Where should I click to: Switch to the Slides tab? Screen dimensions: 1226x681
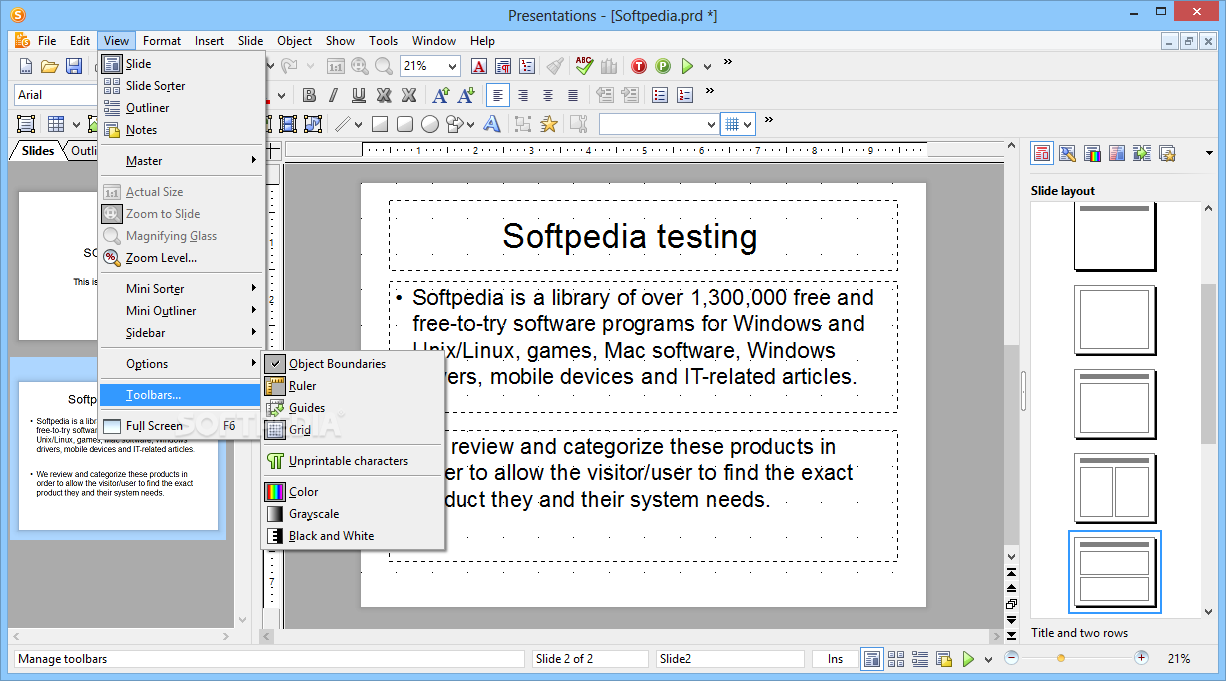coord(38,151)
